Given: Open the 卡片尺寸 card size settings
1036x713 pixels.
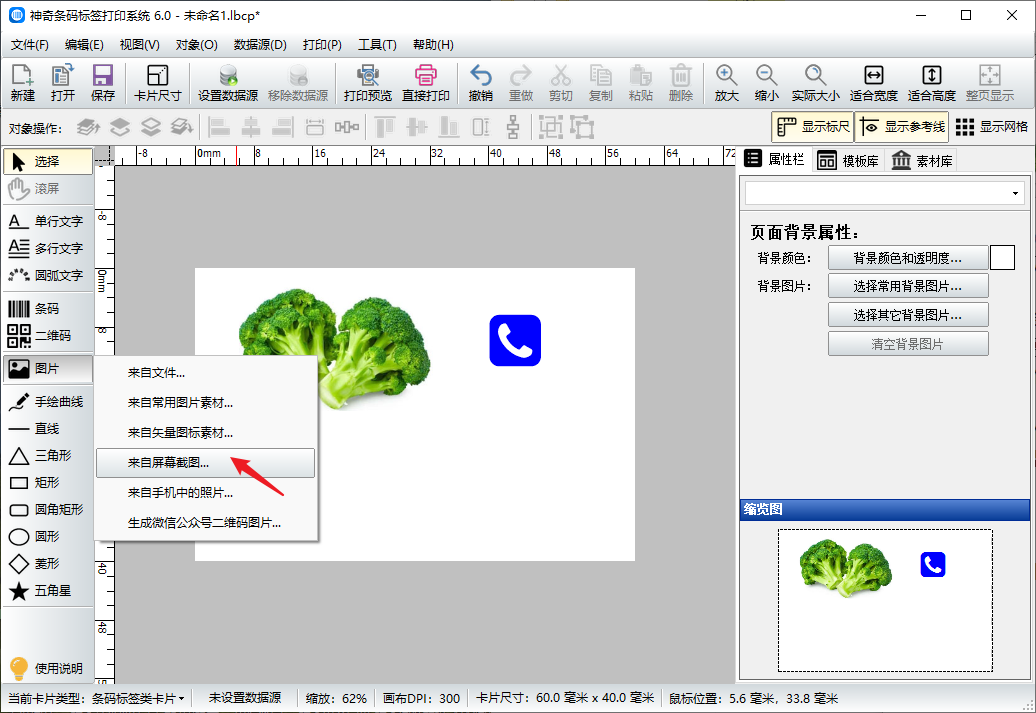Looking at the screenshot, I should 157,83.
